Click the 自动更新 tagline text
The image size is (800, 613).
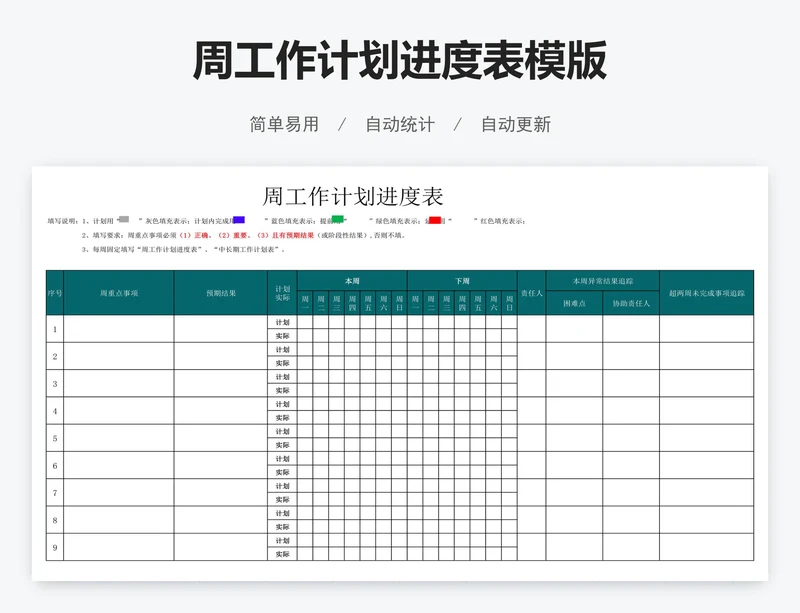[x=516, y=125]
